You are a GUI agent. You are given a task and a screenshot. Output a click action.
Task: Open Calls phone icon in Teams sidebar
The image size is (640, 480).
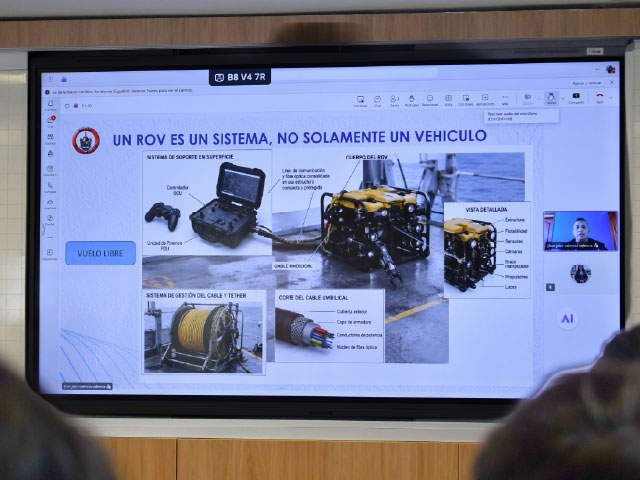coord(50,187)
